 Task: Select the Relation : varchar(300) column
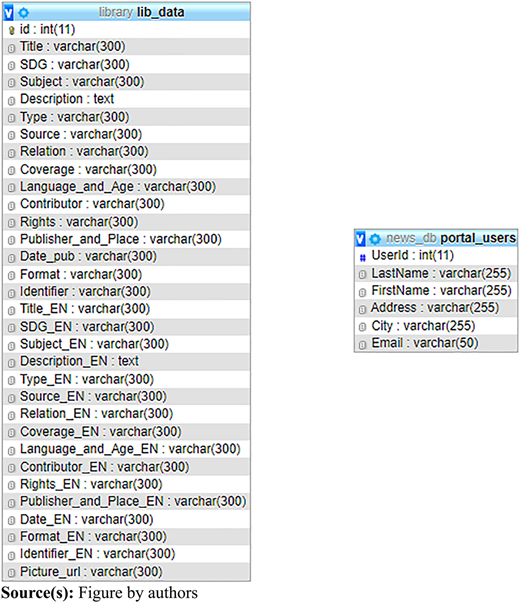tap(127, 152)
